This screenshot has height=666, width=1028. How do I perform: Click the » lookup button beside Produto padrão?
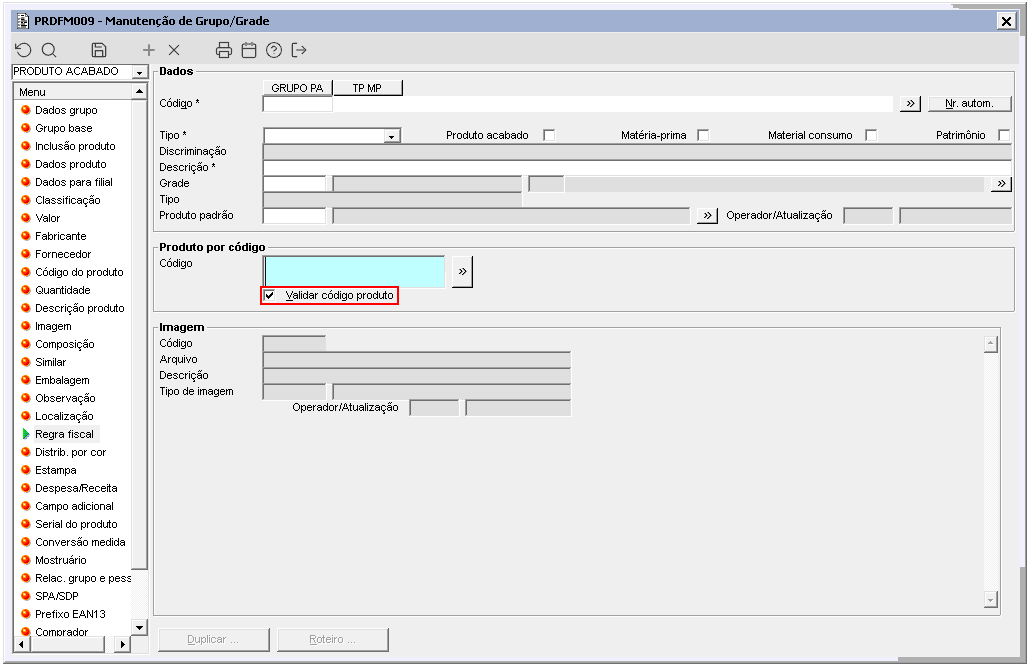point(707,216)
